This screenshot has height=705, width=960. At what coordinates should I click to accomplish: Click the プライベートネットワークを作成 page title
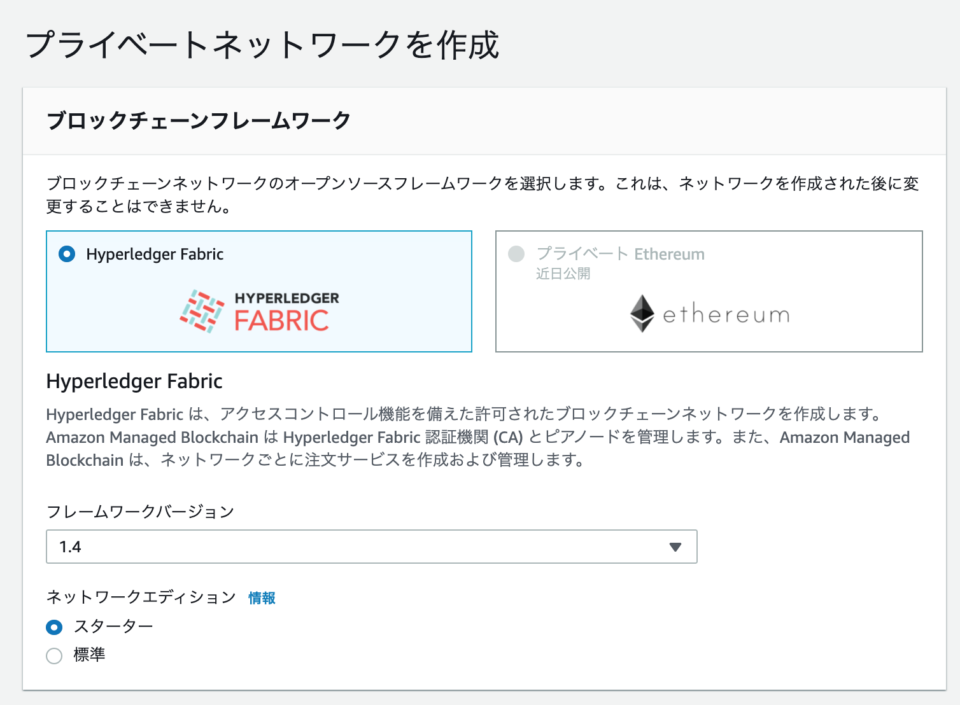262,45
